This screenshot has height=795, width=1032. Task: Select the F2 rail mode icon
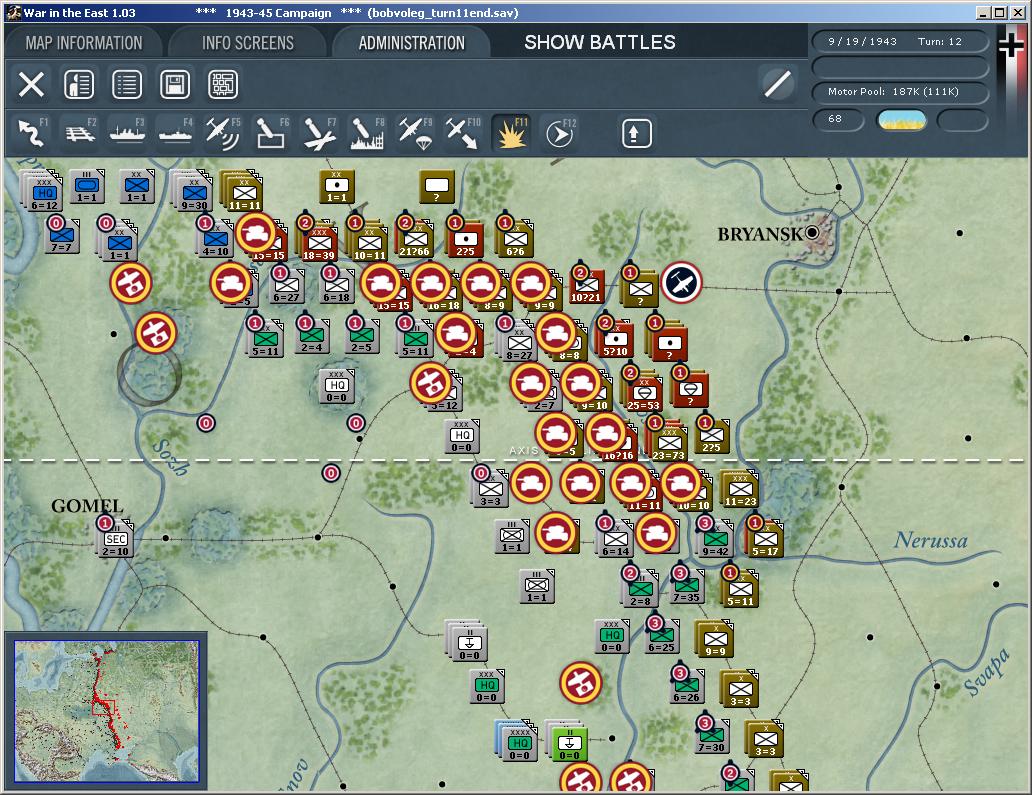pos(80,133)
